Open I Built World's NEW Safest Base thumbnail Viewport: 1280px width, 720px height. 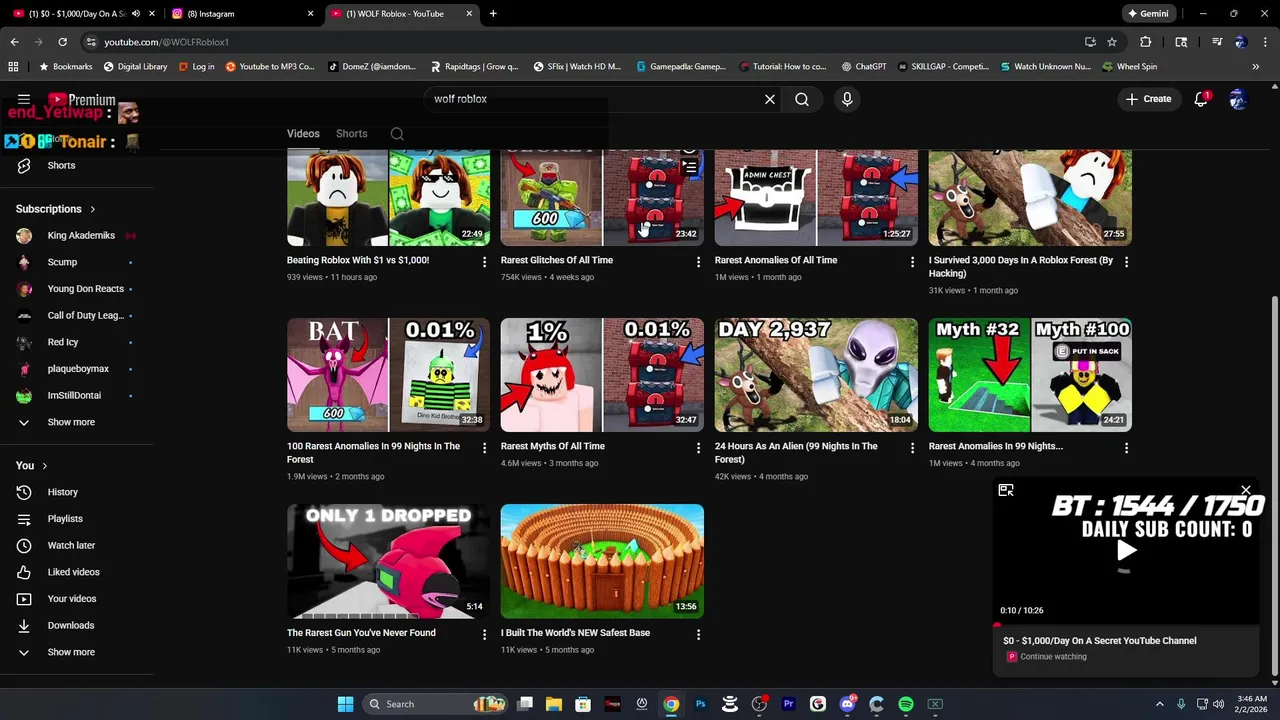602,561
